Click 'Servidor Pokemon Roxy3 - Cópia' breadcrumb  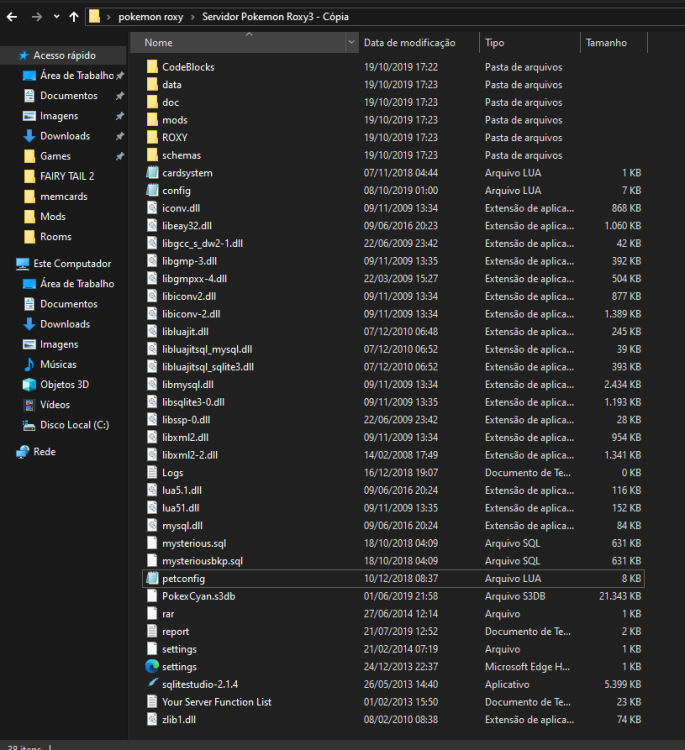coord(275,17)
